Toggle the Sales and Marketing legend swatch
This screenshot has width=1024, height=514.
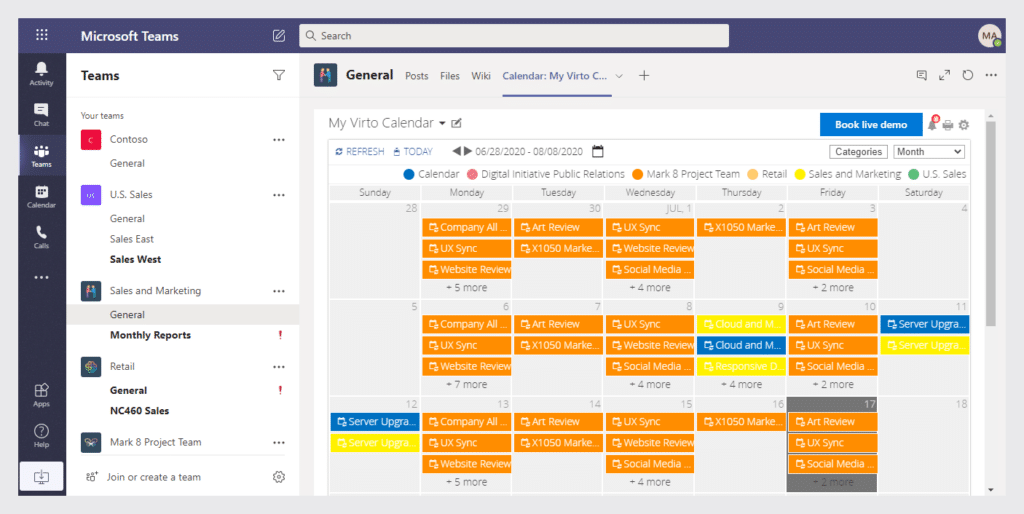point(799,174)
